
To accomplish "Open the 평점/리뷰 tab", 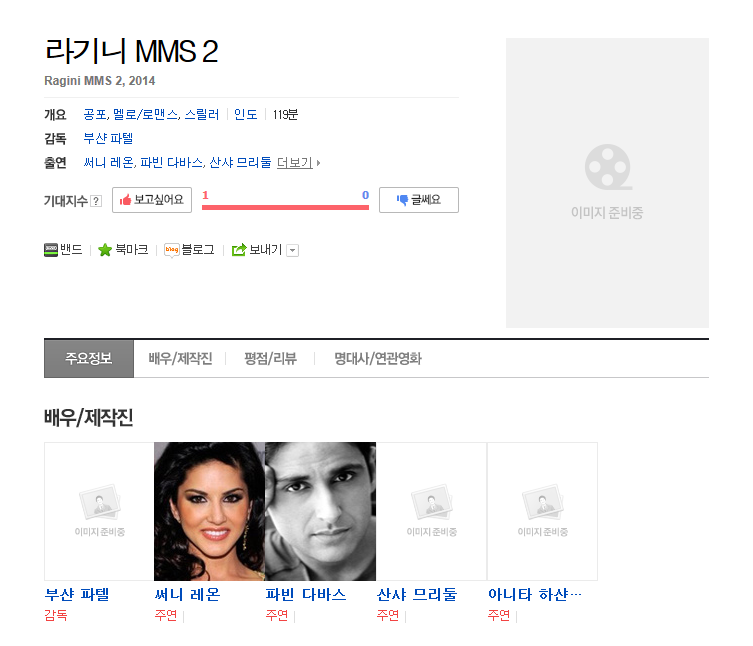I will click(x=270, y=359).
